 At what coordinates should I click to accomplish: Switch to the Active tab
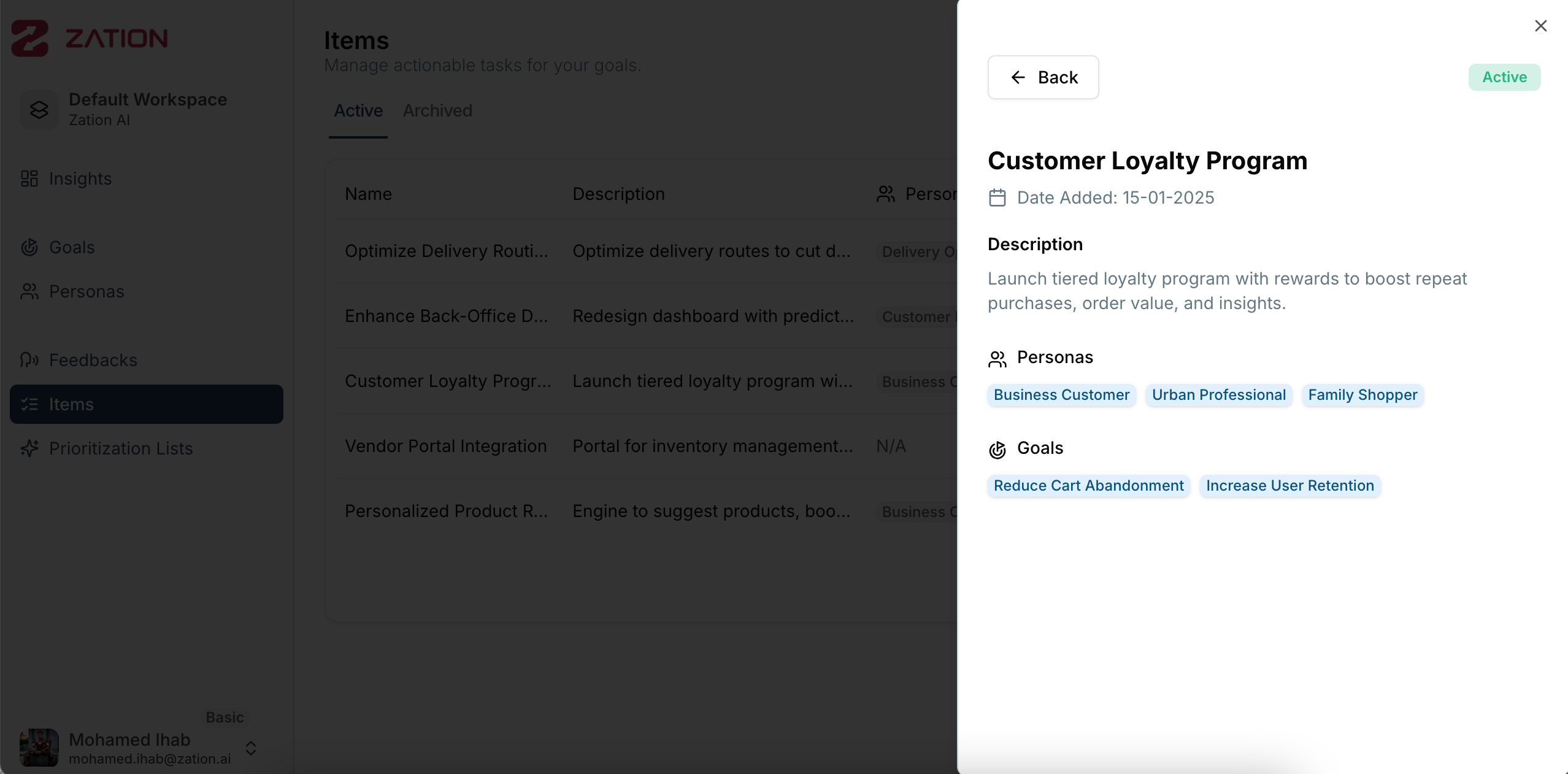[358, 111]
